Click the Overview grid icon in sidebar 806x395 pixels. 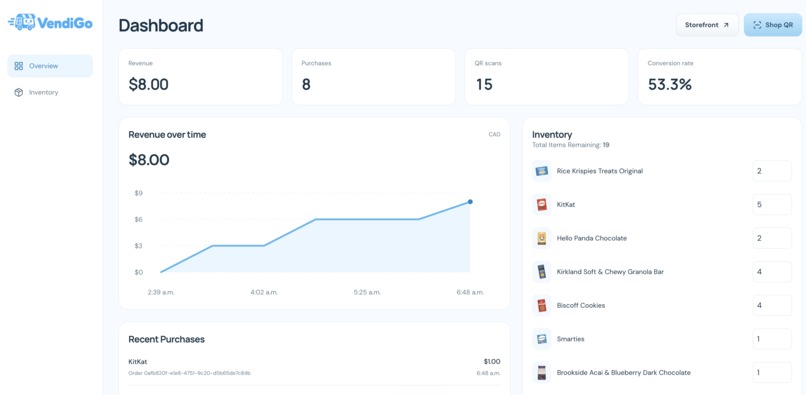(x=19, y=66)
